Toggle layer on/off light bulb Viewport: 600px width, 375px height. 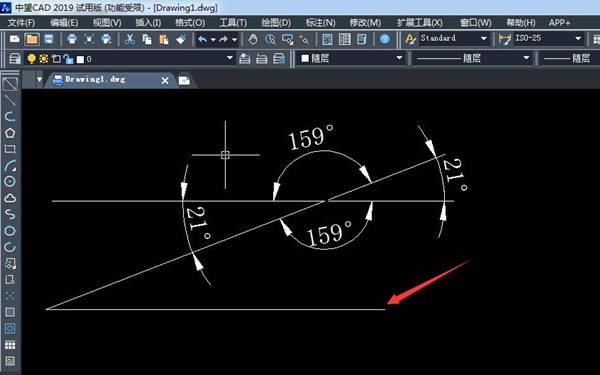point(31,59)
